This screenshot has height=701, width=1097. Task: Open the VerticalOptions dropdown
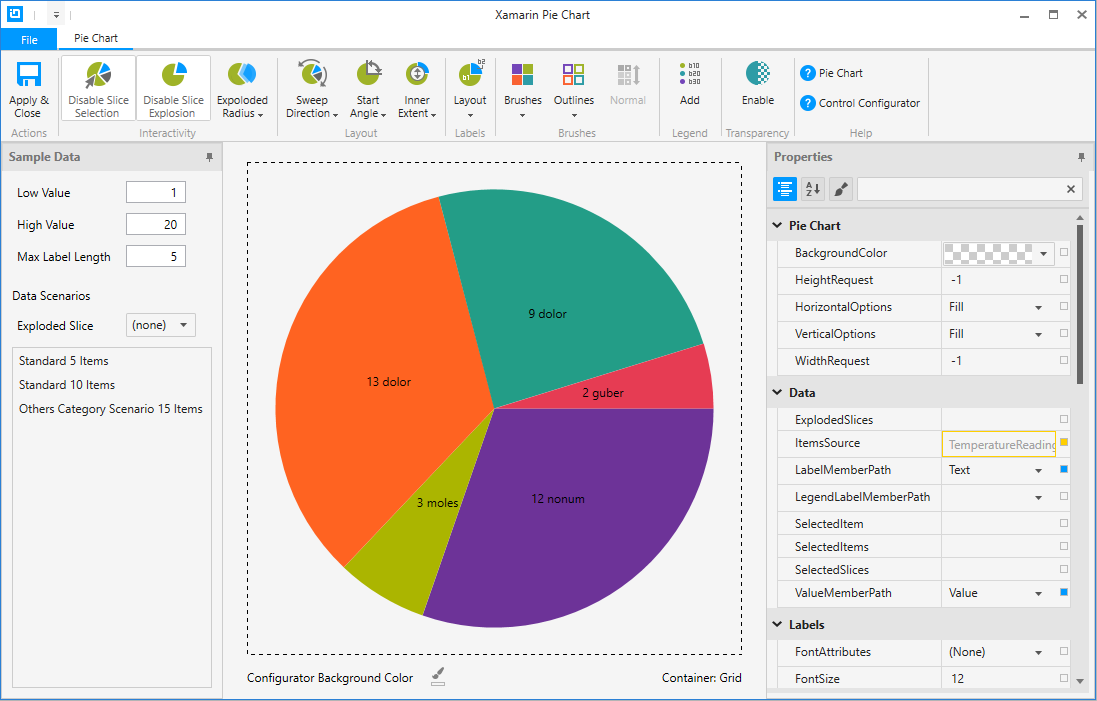pos(1038,334)
